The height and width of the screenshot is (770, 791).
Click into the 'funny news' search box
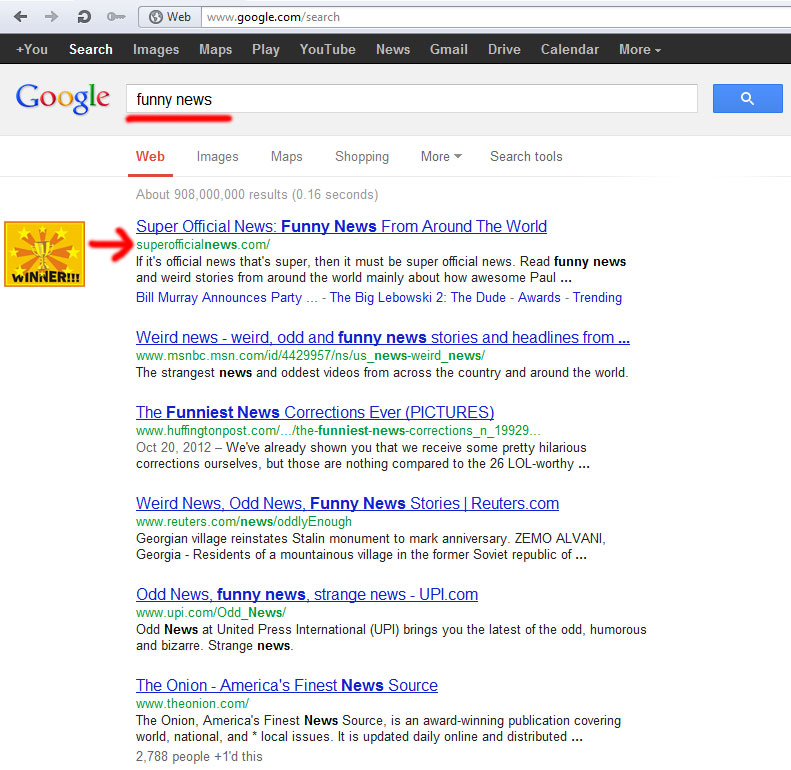(412, 99)
